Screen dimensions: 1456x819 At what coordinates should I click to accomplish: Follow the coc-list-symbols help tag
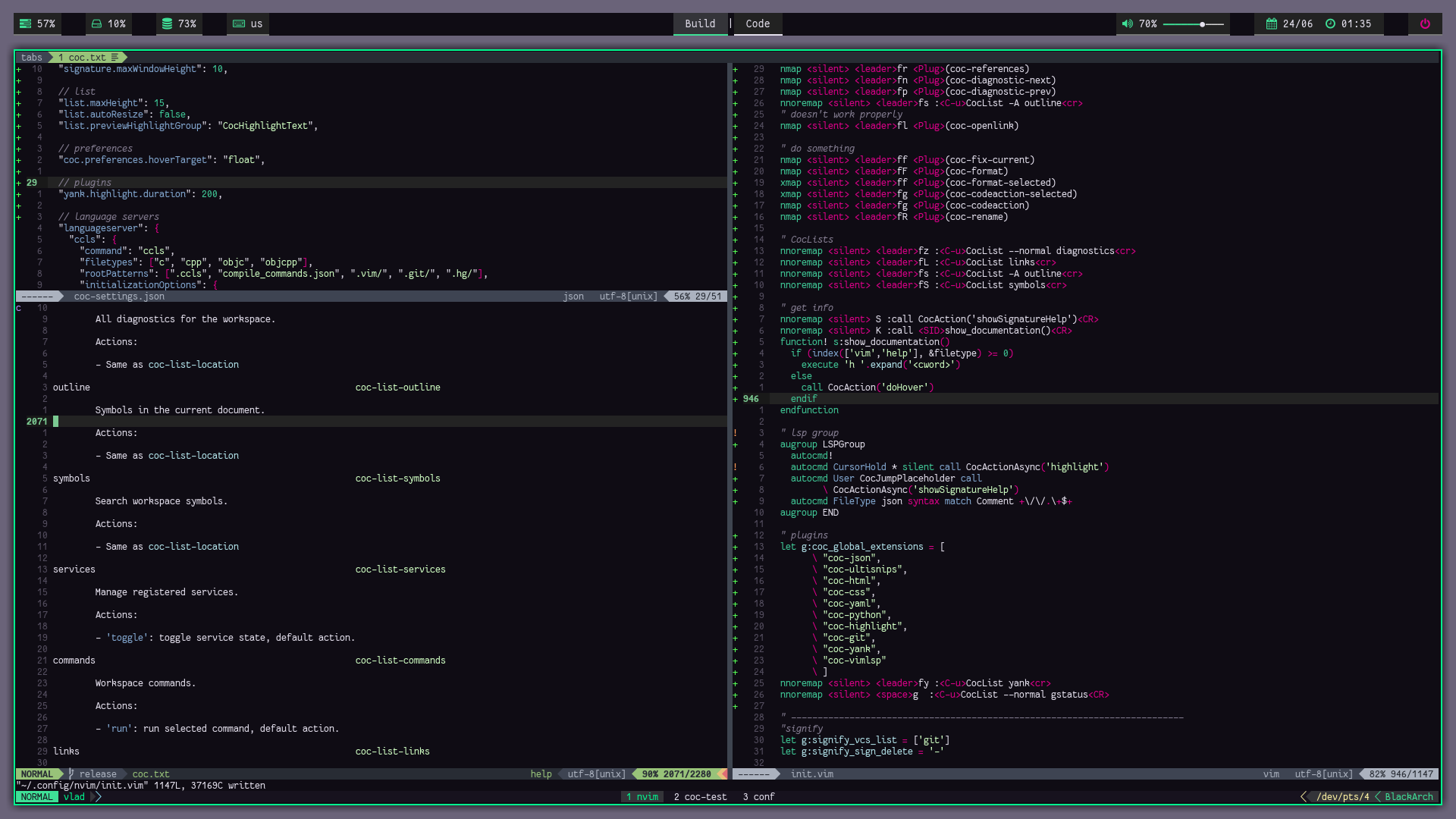(x=397, y=479)
